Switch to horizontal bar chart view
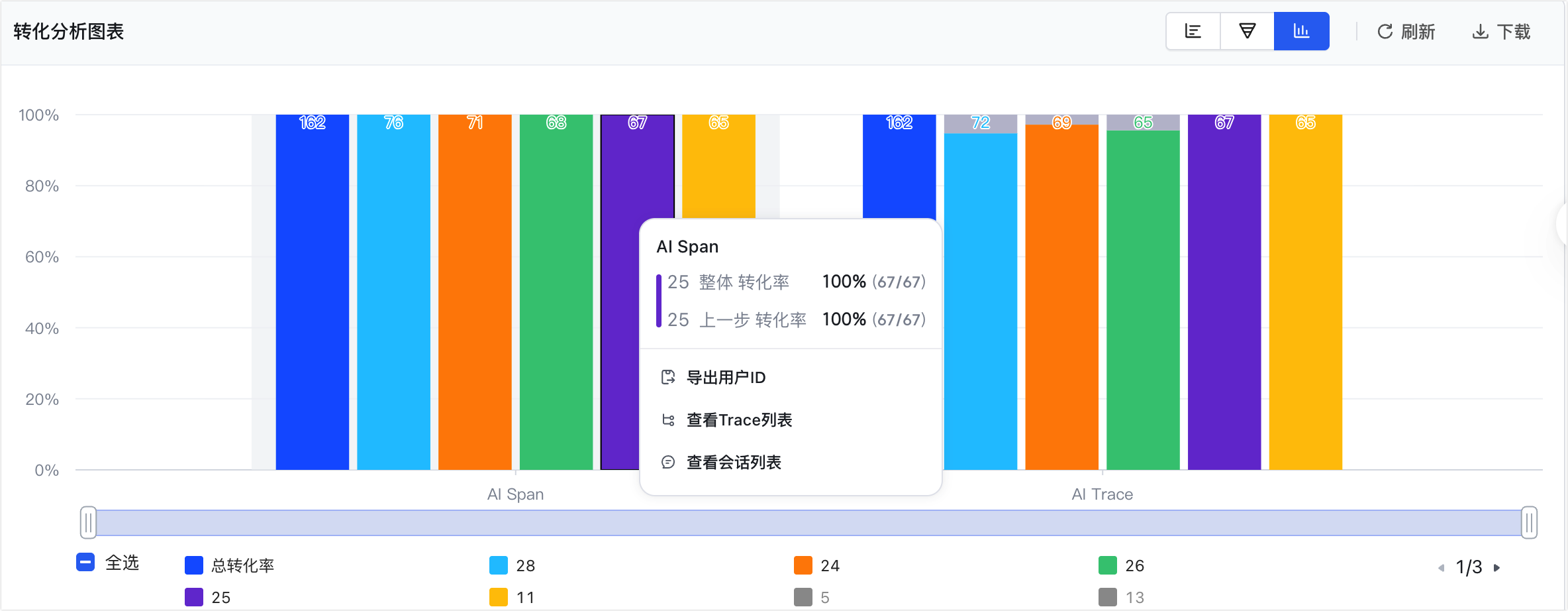Screen dimensions: 1568x611 coord(1193,31)
